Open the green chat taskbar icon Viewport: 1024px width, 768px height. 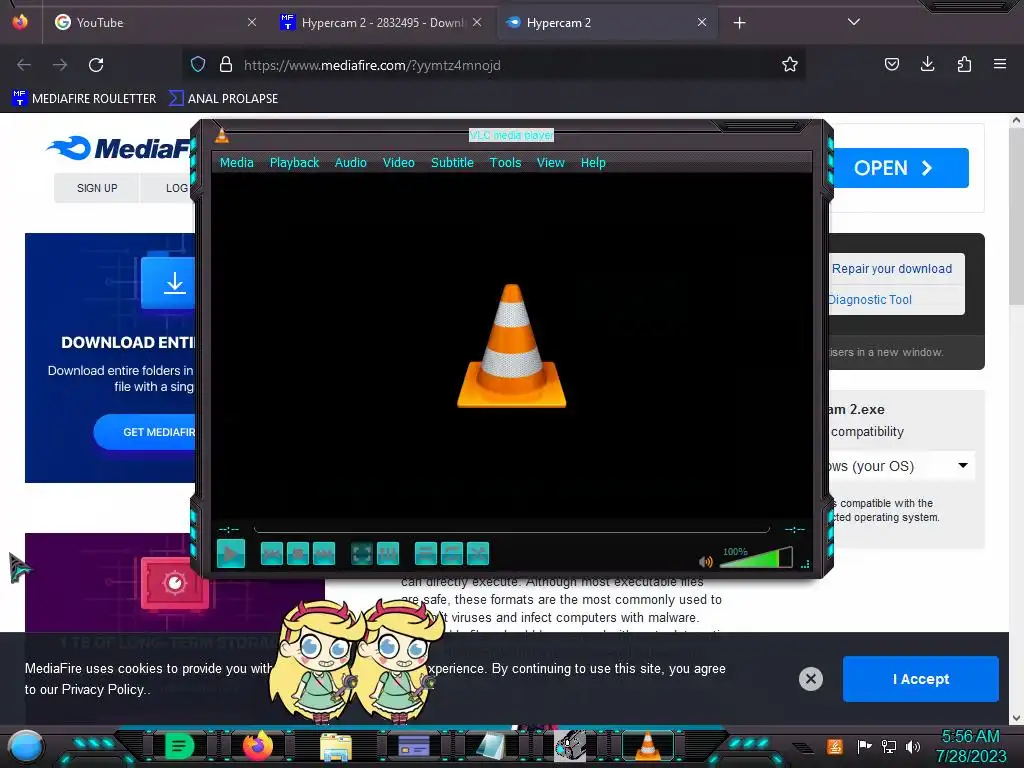(x=180, y=746)
